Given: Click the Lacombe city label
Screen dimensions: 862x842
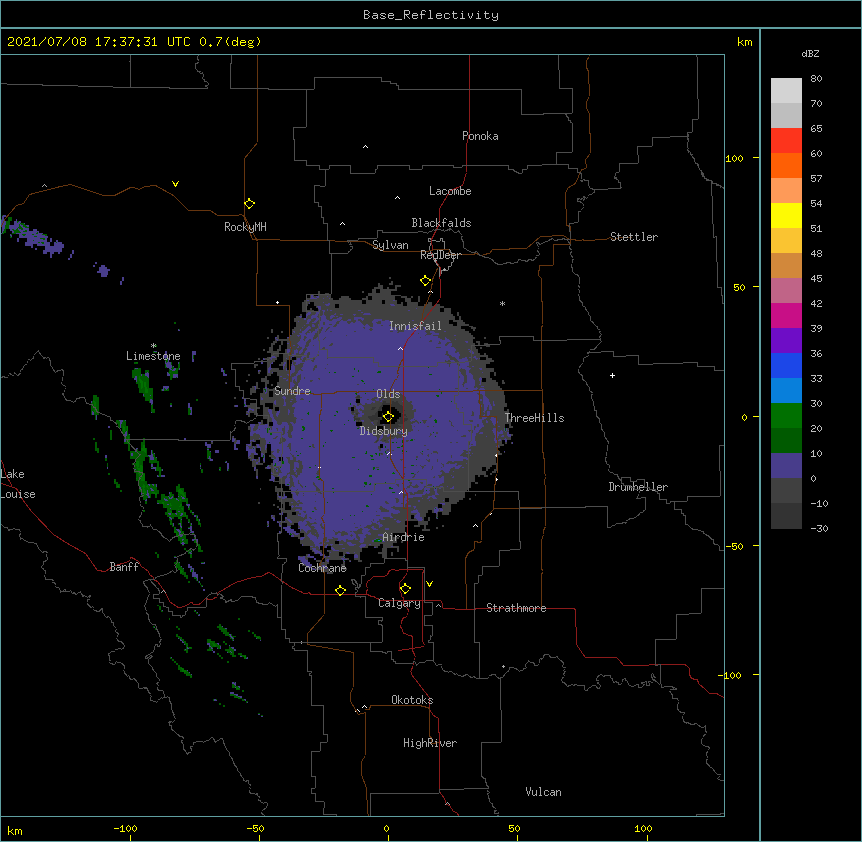Looking at the screenshot, I should 450,191.
